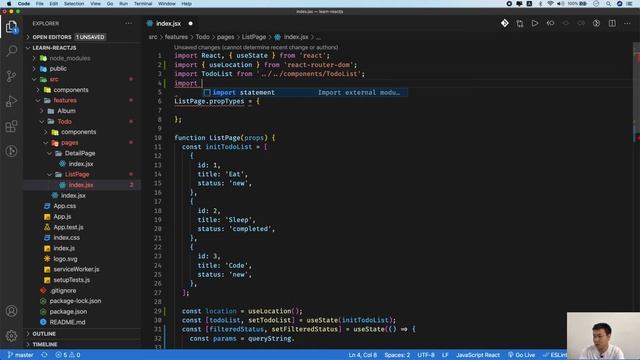Open logo.svg file

coord(65,259)
